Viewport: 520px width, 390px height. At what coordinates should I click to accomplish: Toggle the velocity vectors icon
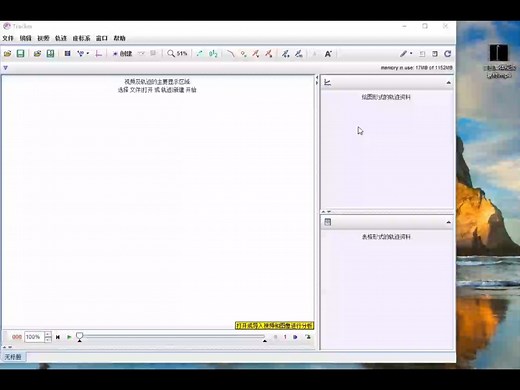256,54
